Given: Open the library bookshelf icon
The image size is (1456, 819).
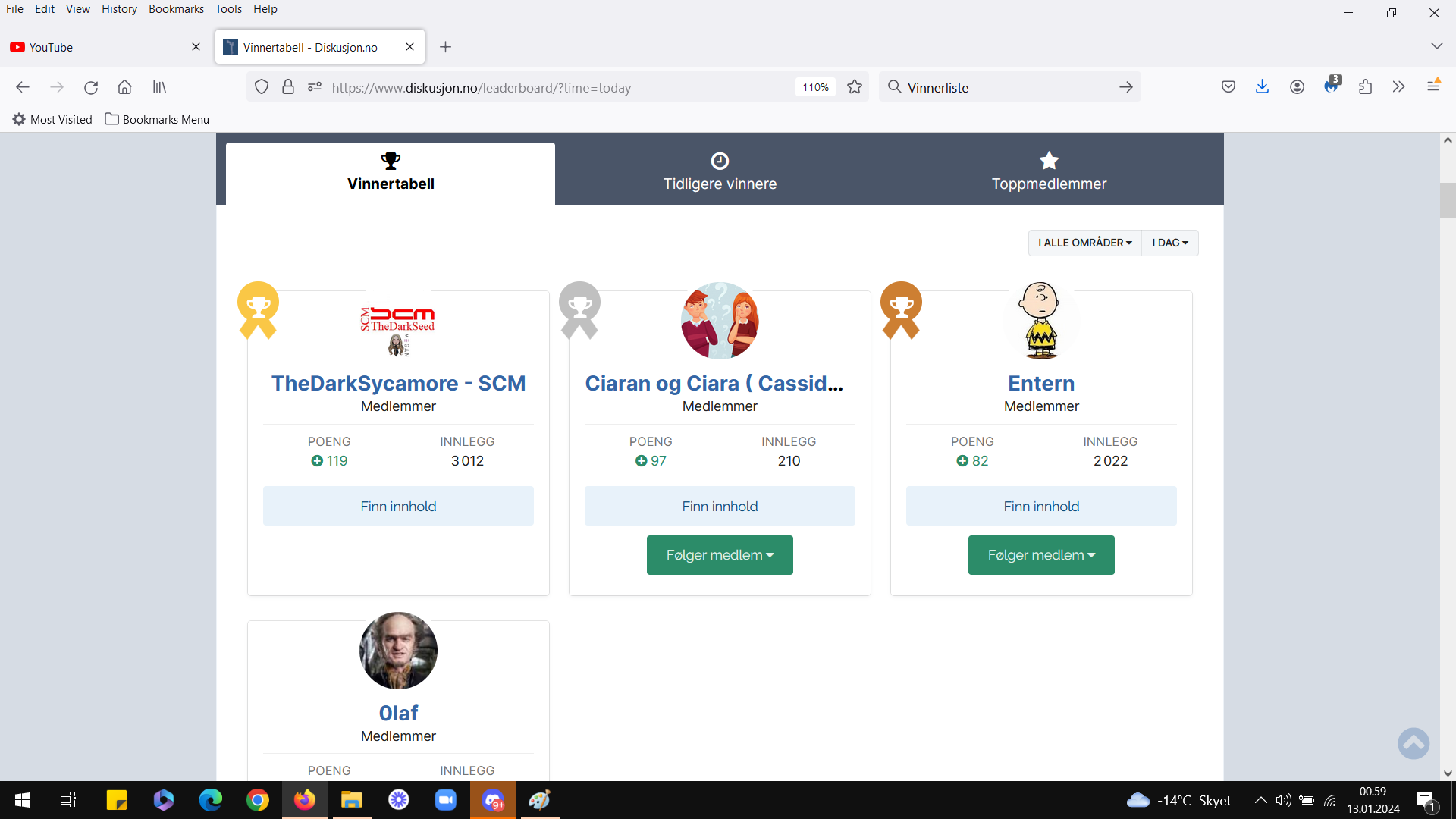Looking at the screenshot, I should pos(159,87).
